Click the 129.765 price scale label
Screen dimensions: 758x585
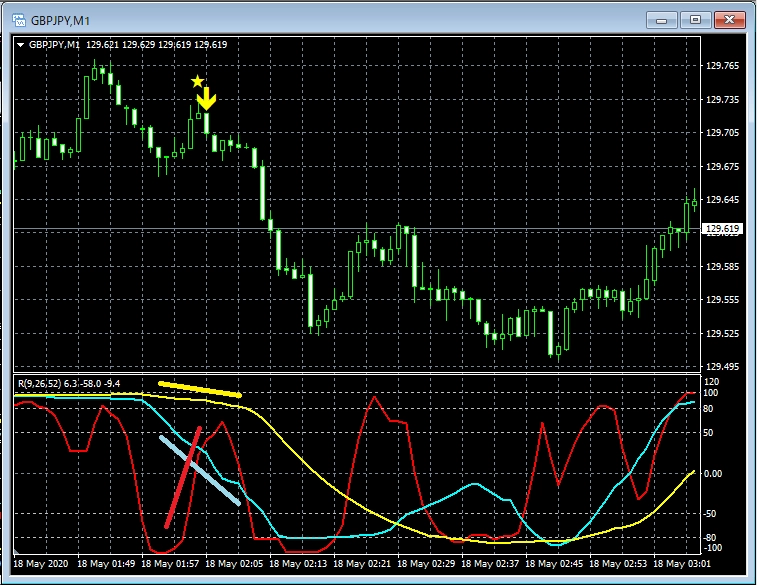[x=722, y=66]
